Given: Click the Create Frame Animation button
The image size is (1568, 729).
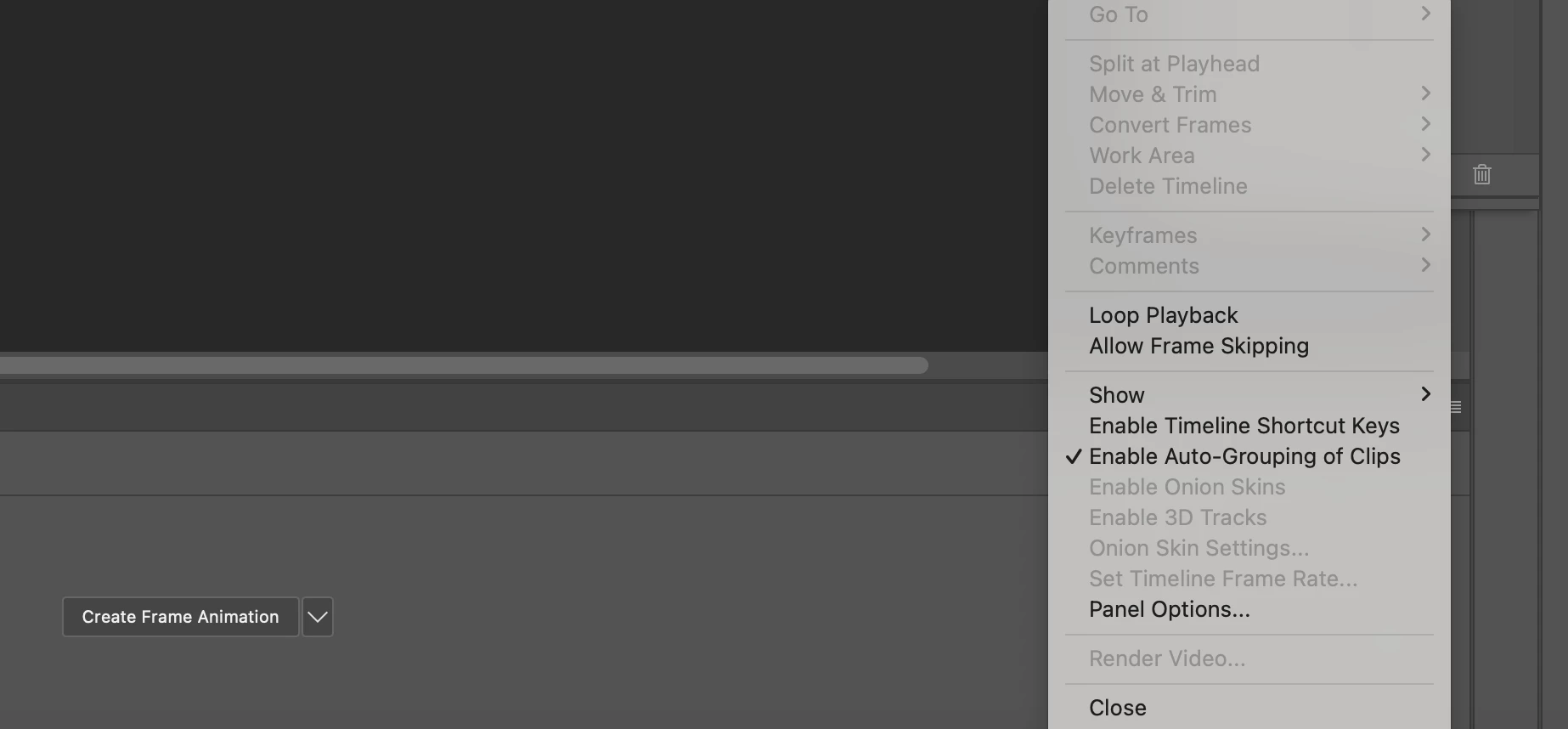Looking at the screenshot, I should 180,617.
